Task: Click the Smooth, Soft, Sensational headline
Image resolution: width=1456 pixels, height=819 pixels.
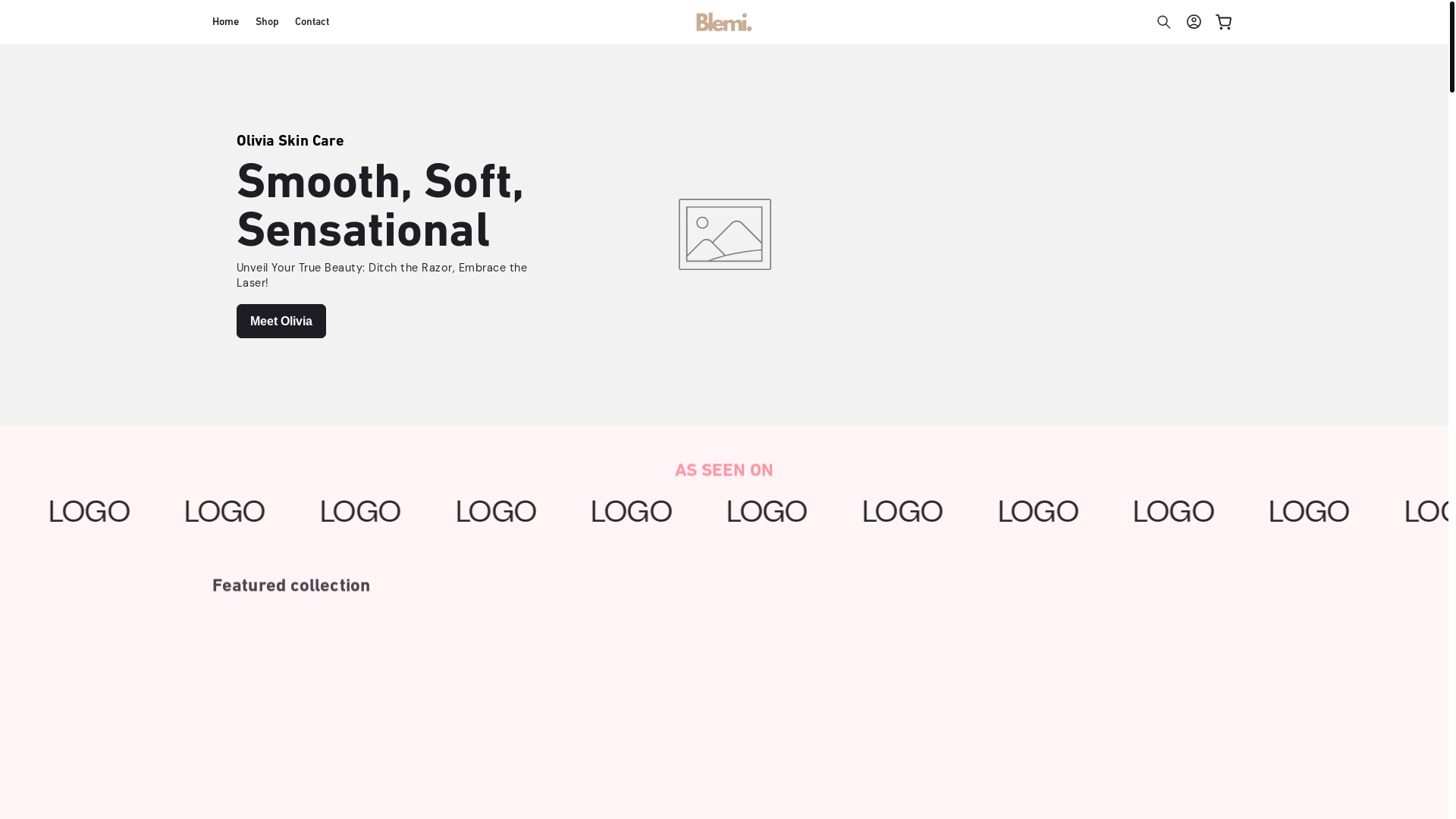Action: 381,206
